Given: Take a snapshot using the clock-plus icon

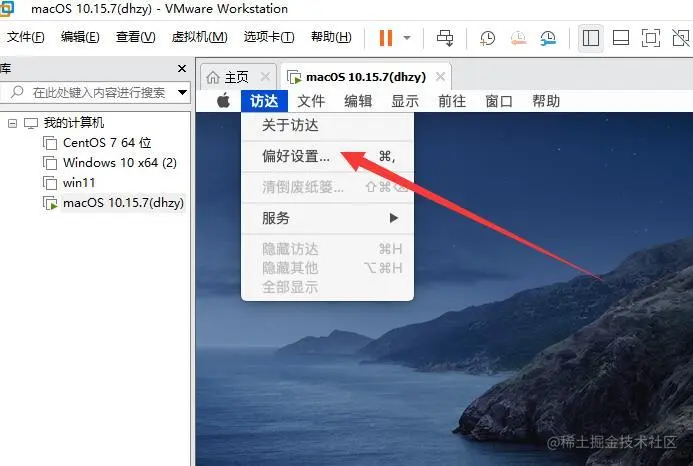Looking at the screenshot, I should pos(487,38).
